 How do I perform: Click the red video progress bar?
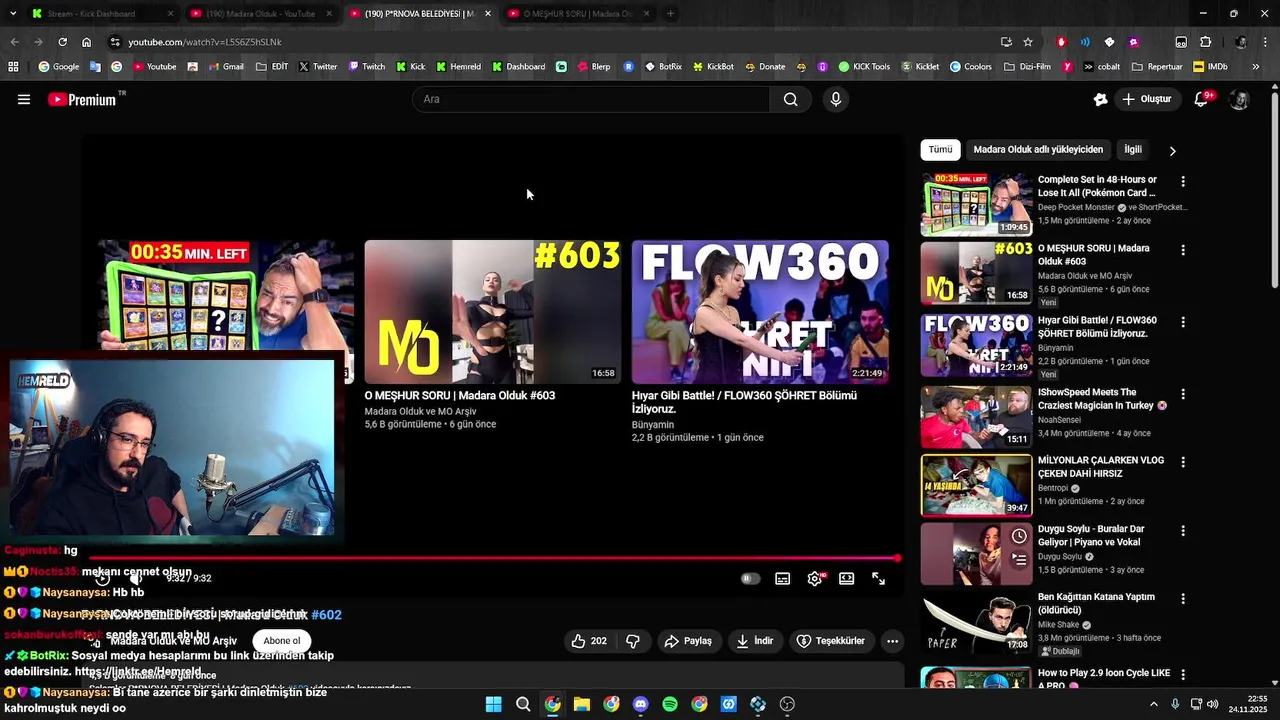pyautogui.click(x=495, y=558)
